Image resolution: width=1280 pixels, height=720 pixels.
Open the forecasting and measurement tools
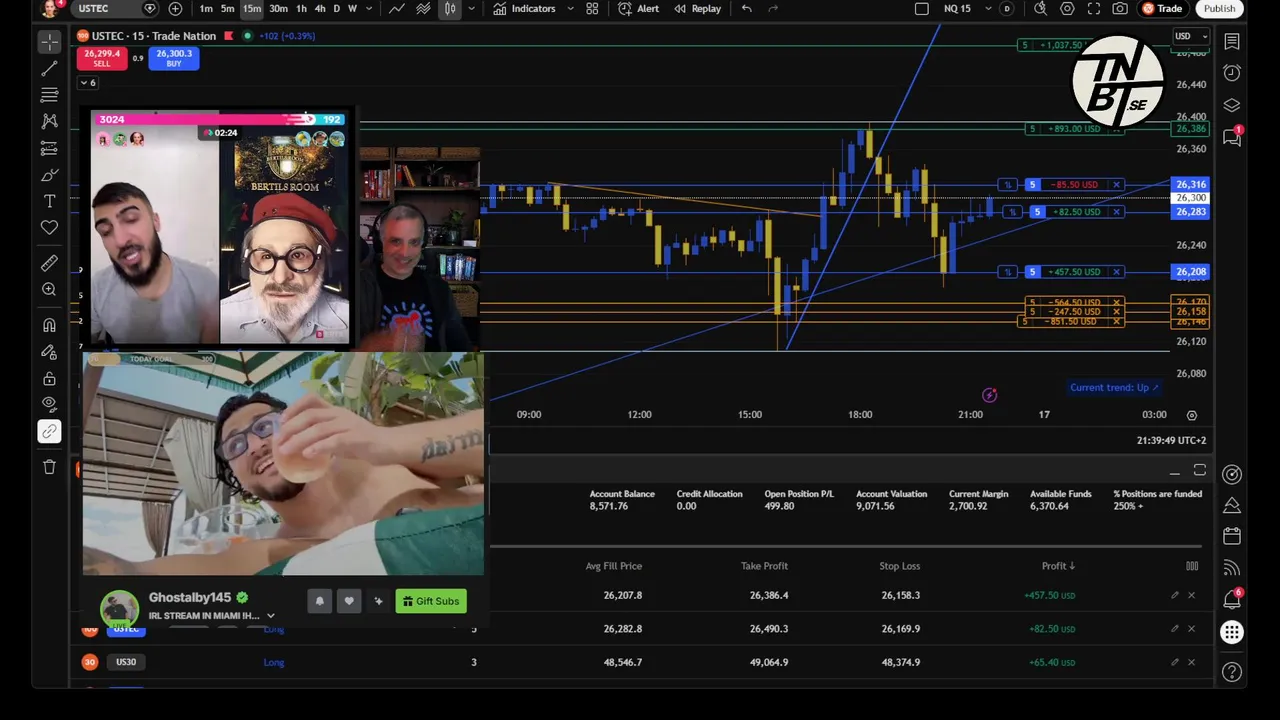49,148
